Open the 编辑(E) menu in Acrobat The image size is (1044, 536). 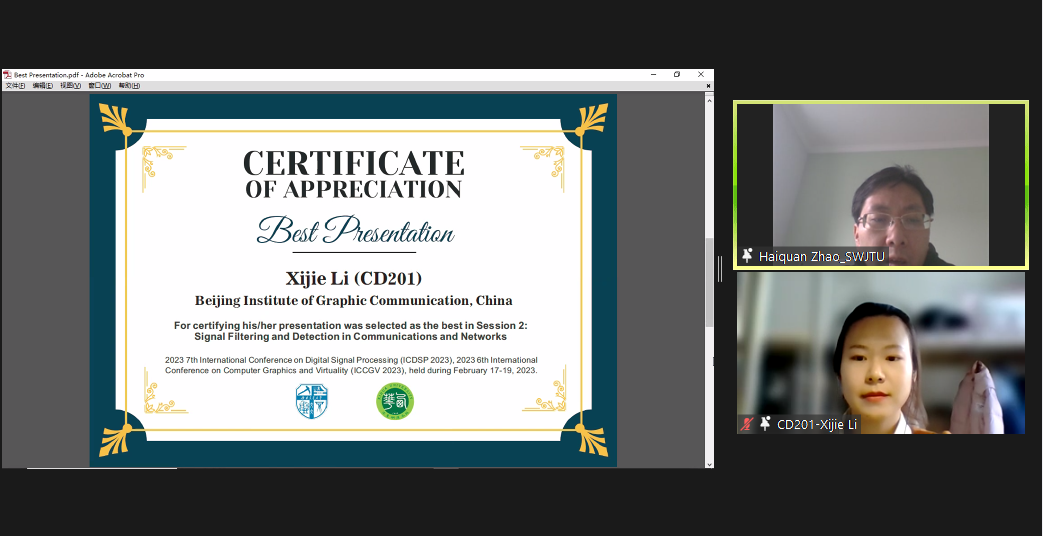[43, 86]
